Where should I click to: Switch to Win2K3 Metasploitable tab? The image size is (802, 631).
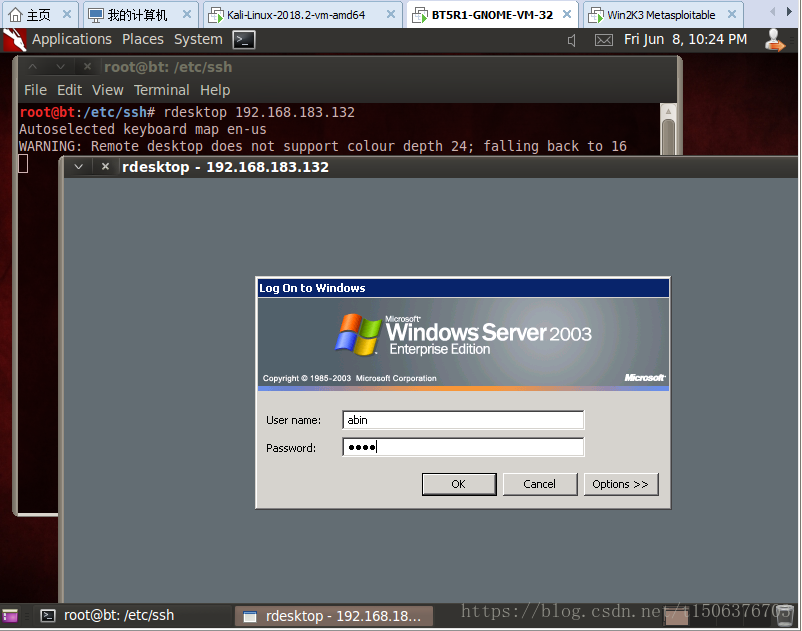coord(662,15)
